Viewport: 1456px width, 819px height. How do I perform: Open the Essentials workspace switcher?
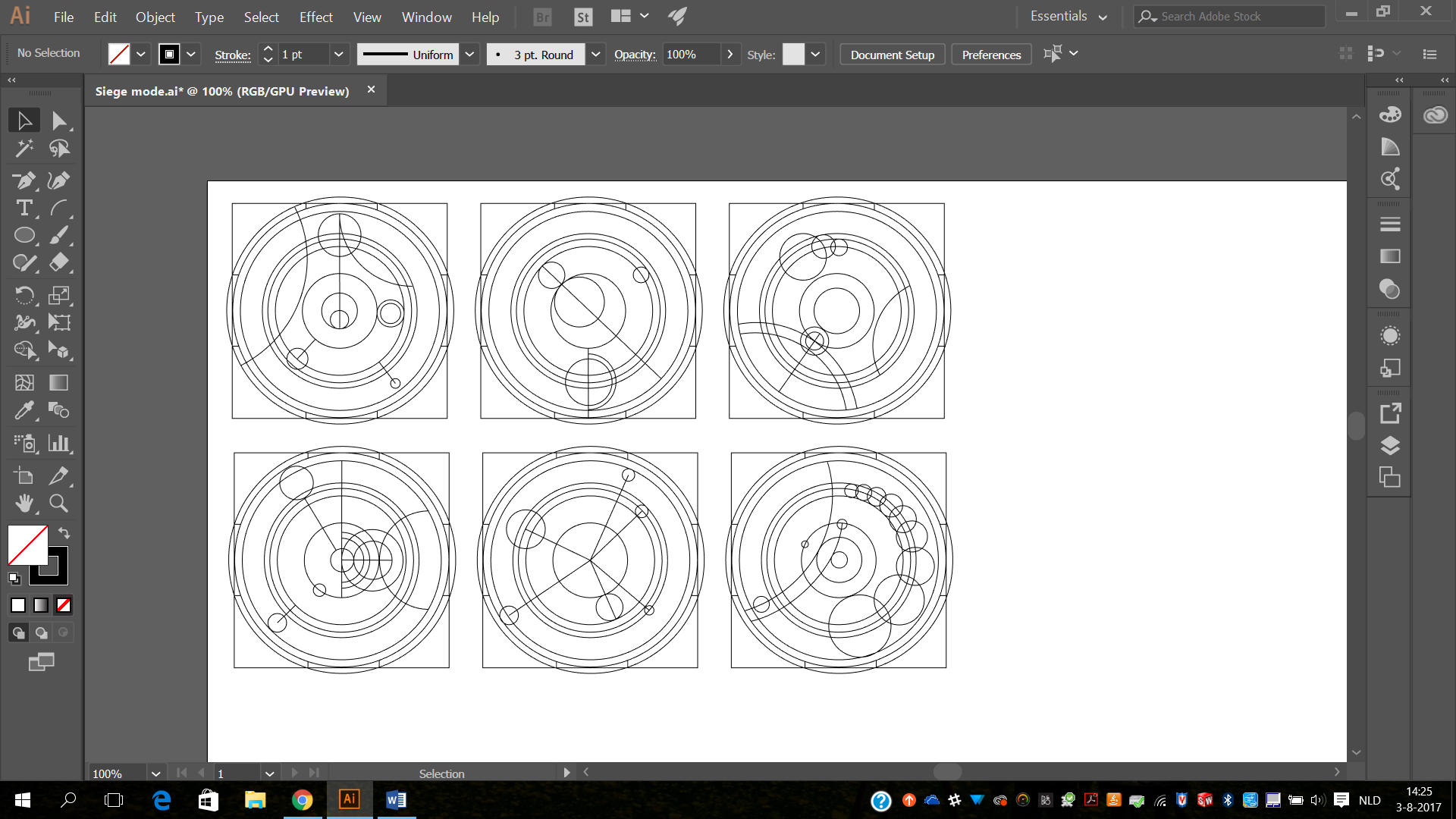[1068, 17]
